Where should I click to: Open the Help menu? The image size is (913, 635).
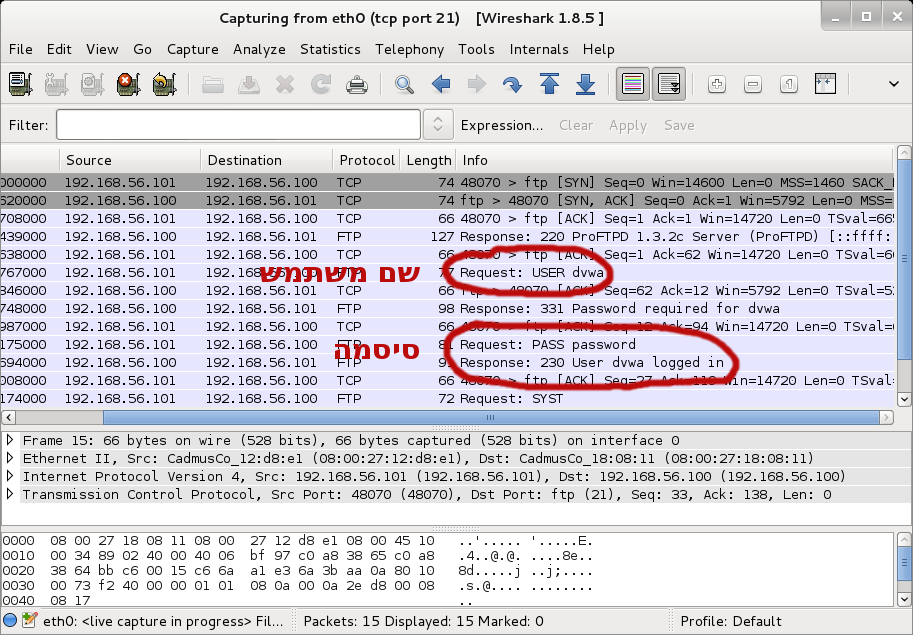[599, 49]
